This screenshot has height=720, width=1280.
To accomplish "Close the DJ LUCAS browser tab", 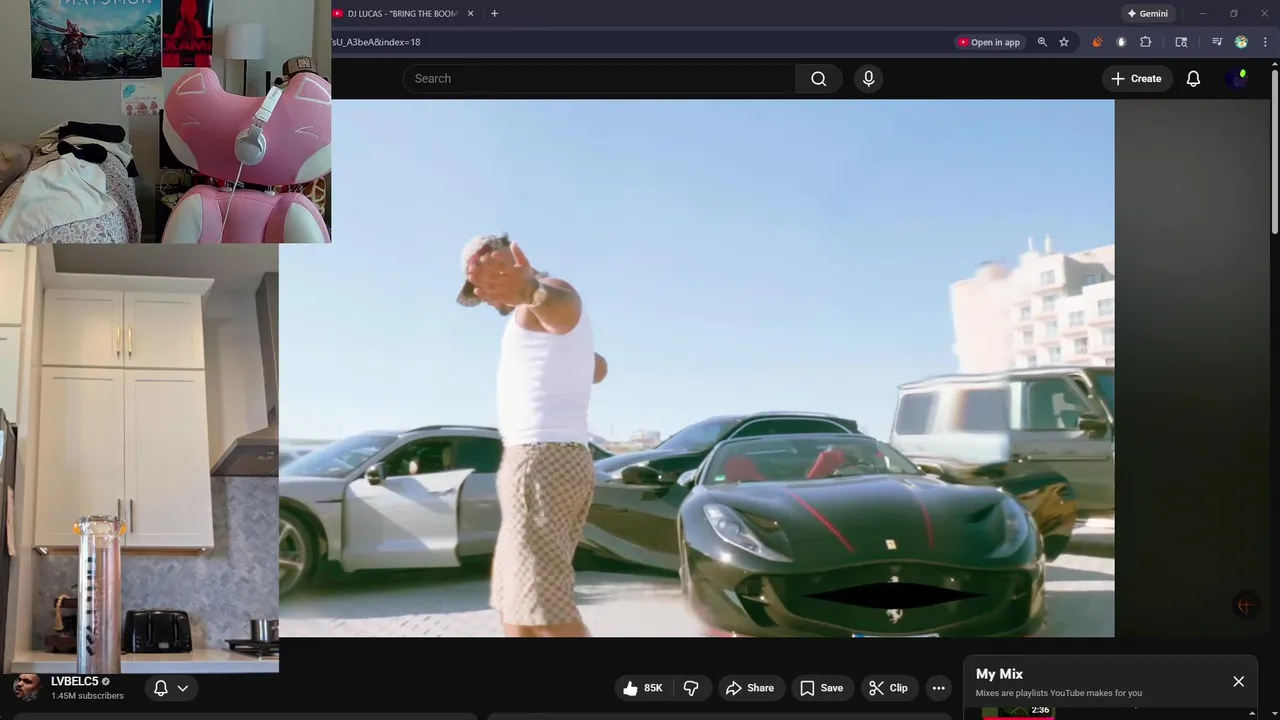I will pyautogui.click(x=470, y=14).
